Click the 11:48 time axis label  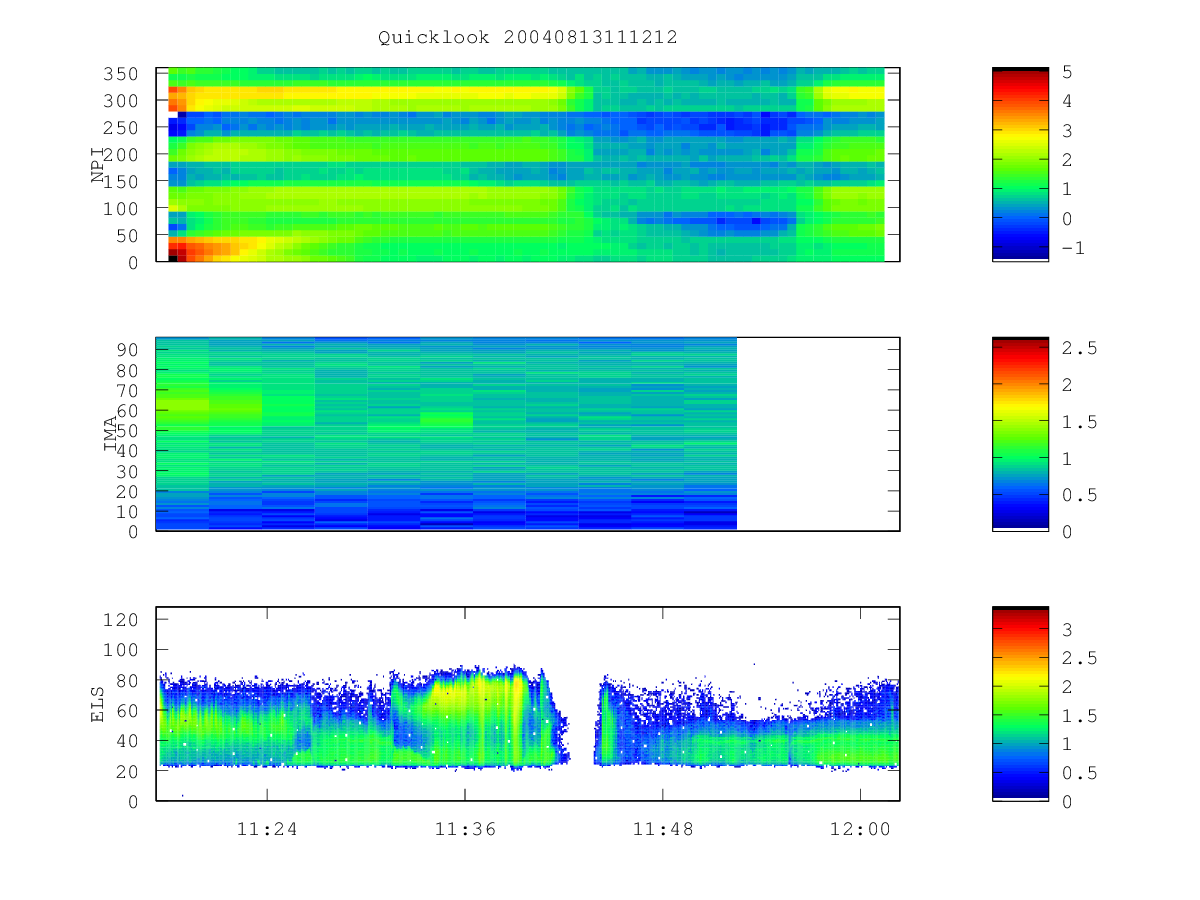[663, 829]
